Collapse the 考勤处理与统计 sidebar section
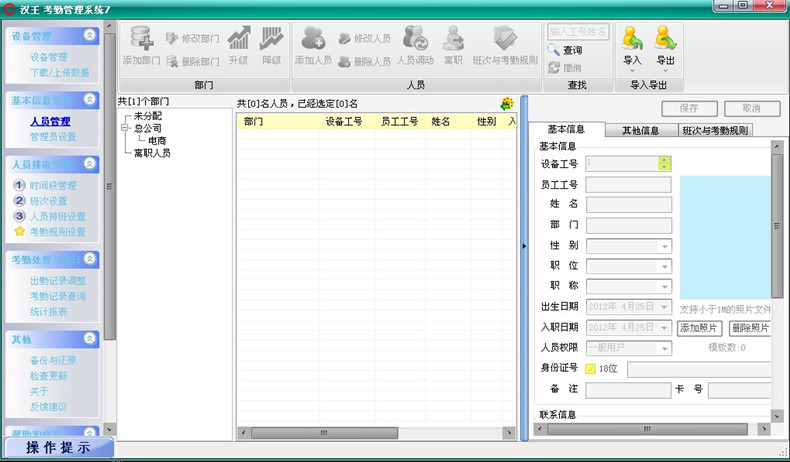This screenshot has width=790, height=462. pos(90,258)
